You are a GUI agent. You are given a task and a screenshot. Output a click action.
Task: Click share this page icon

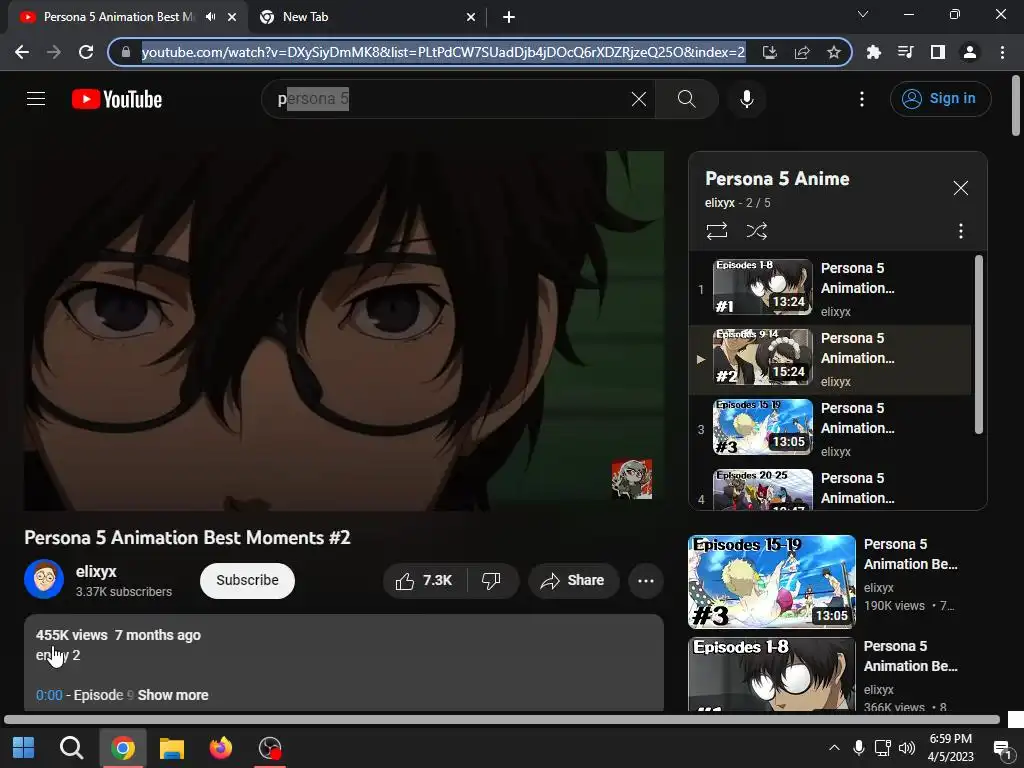(x=802, y=52)
